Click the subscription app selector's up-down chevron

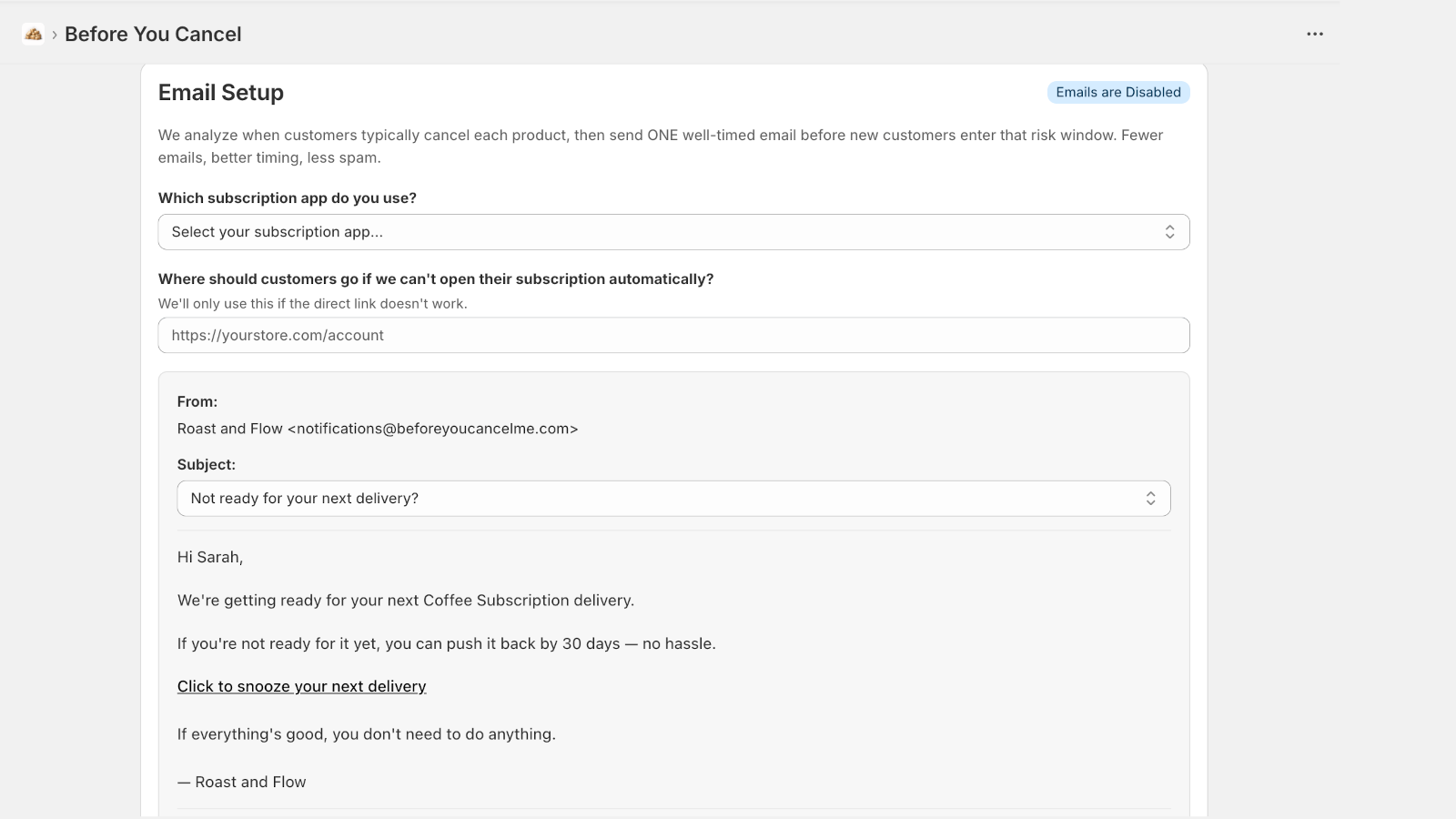point(1170,231)
